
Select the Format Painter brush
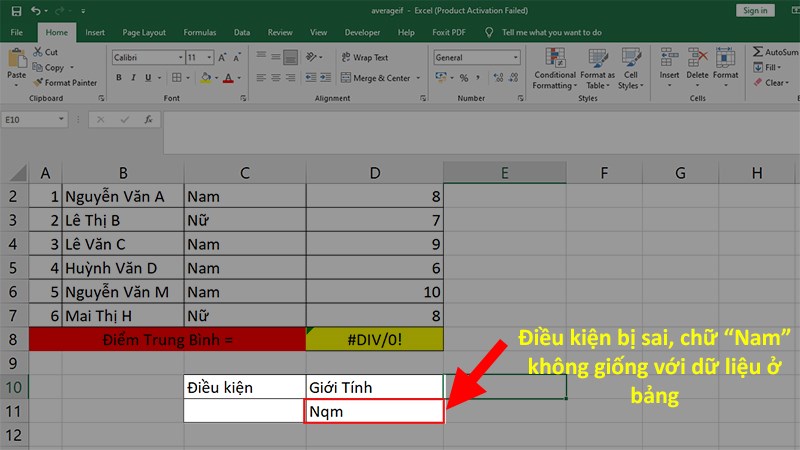38,82
